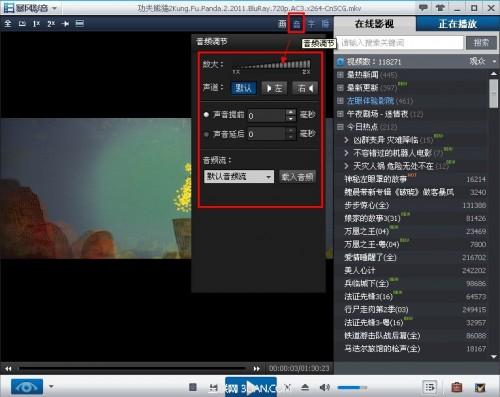Collapse the 今日热点 category
Screen dimensions: 500x397
[340, 127]
